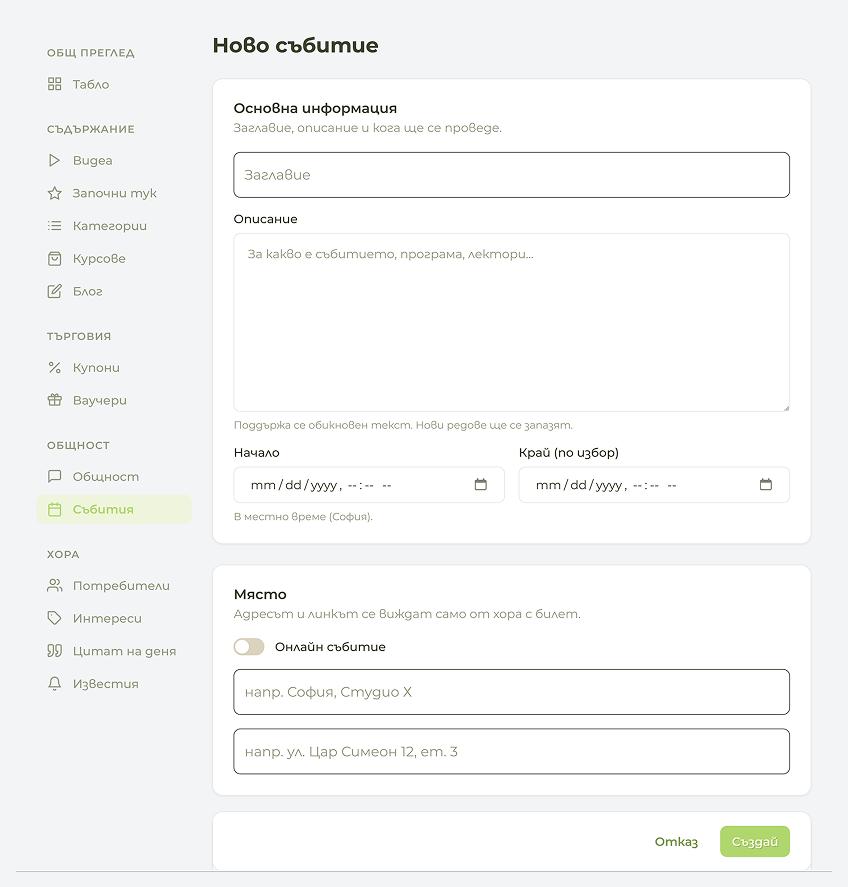Open calendar picker for Начало field
This screenshot has height=887, width=848.
click(x=480, y=484)
